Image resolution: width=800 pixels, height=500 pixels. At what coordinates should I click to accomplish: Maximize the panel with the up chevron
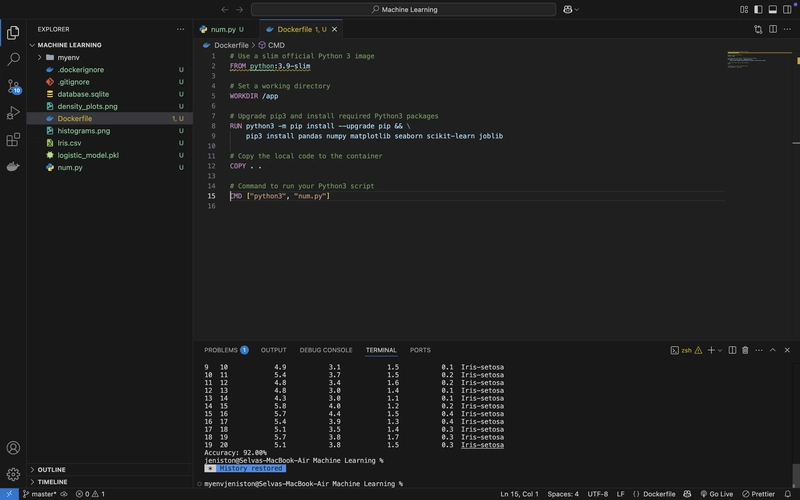pyautogui.click(x=772, y=350)
